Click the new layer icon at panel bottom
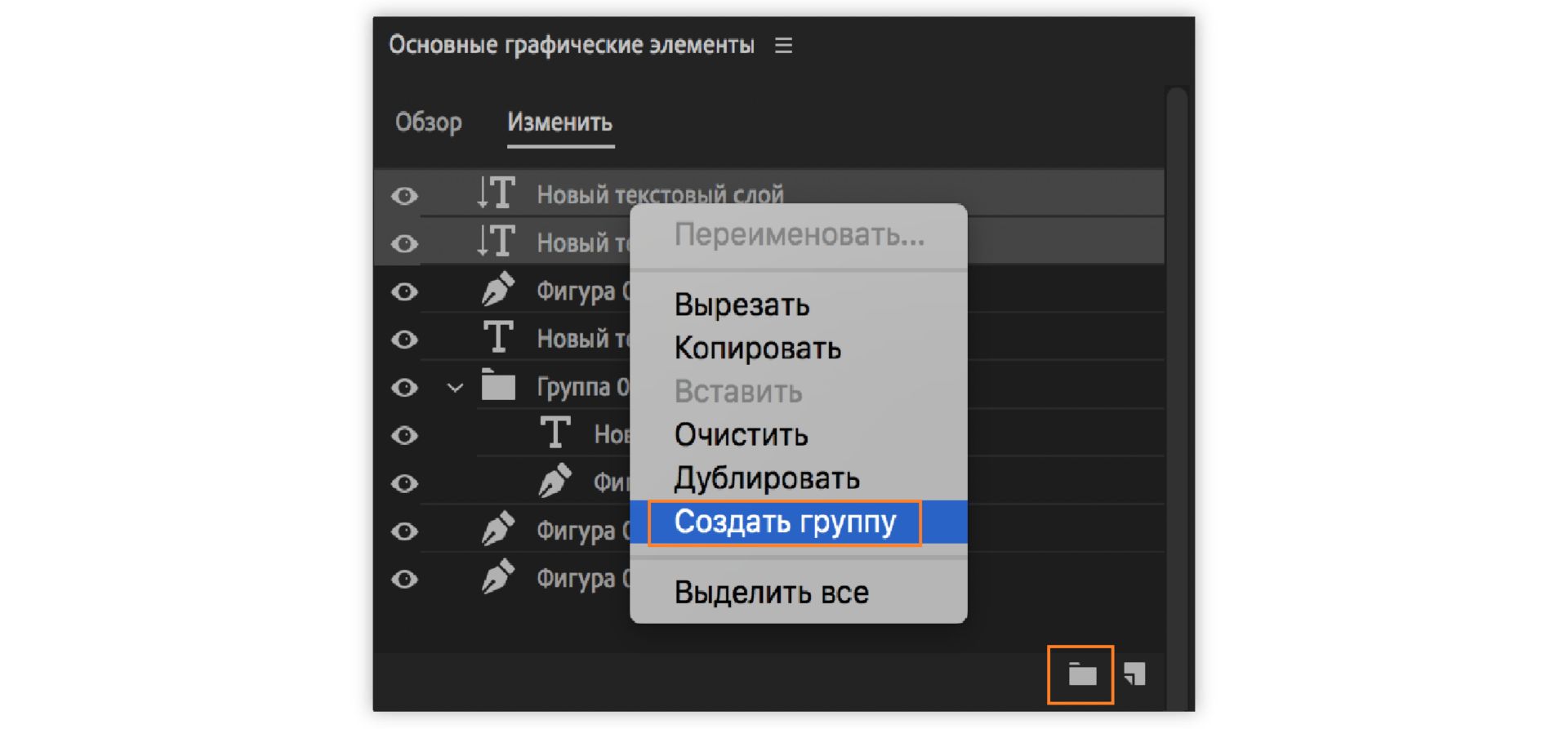The width and height of the screenshot is (1568, 729). point(1134,674)
